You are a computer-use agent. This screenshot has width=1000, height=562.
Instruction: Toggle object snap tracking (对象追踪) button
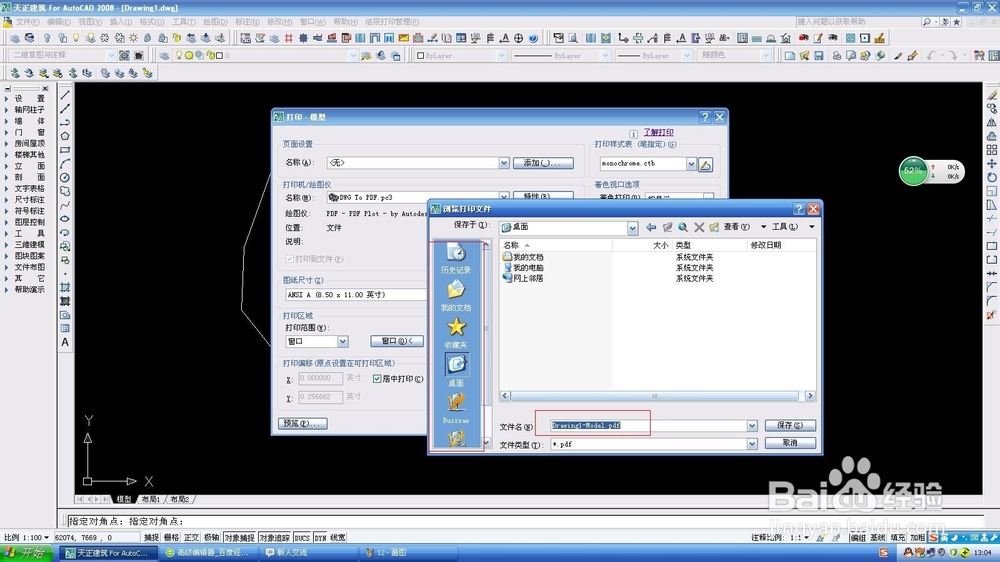click(x=274, y=538)
